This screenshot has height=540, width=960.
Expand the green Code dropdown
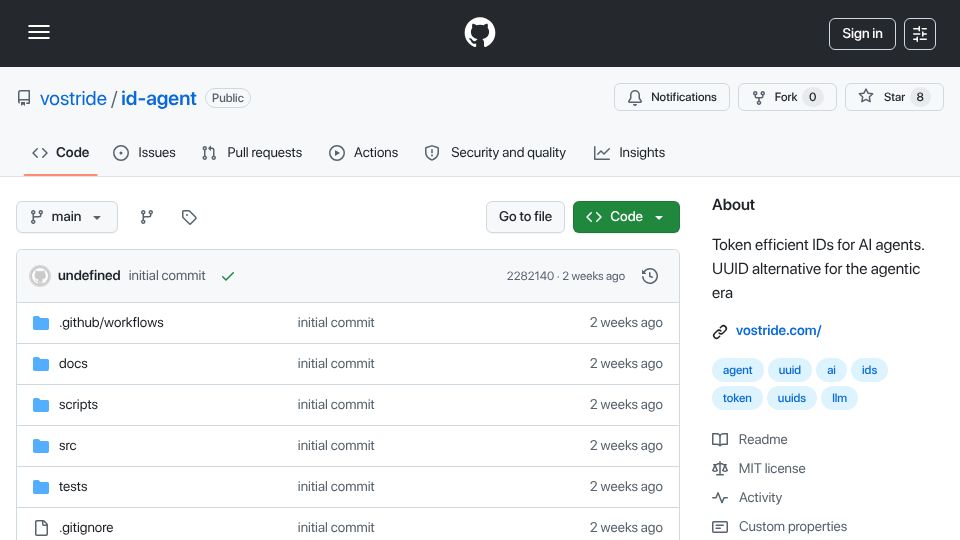coord(626,217)
